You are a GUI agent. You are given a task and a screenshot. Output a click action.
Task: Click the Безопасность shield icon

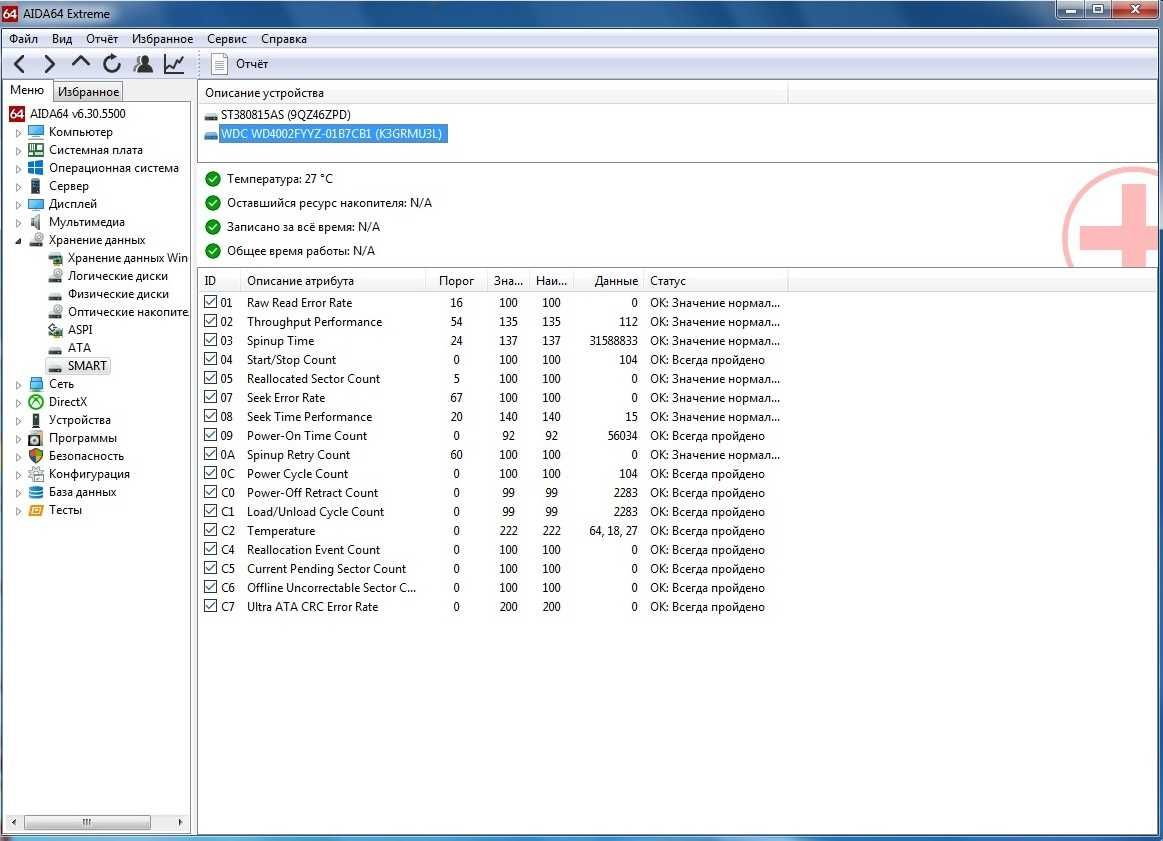[x=36, y=456]
